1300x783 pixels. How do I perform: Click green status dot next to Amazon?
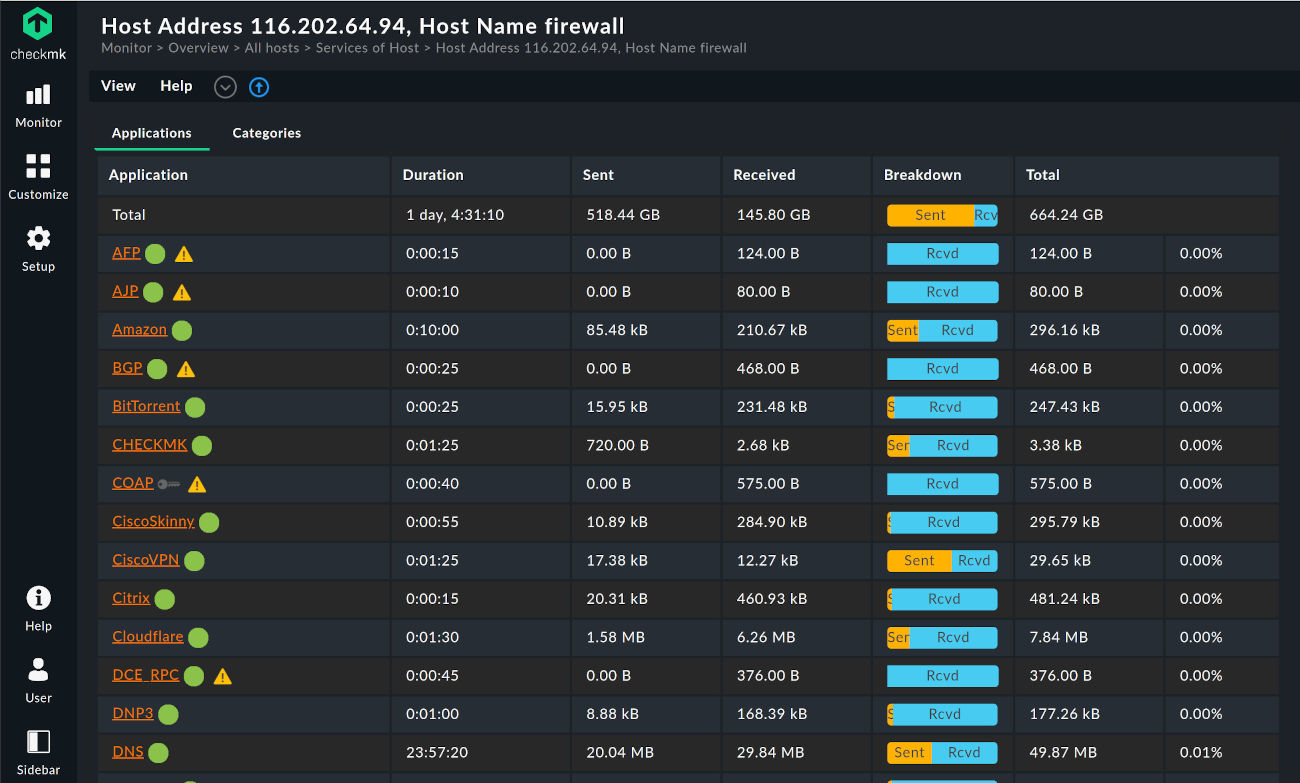tap(181, 330)
